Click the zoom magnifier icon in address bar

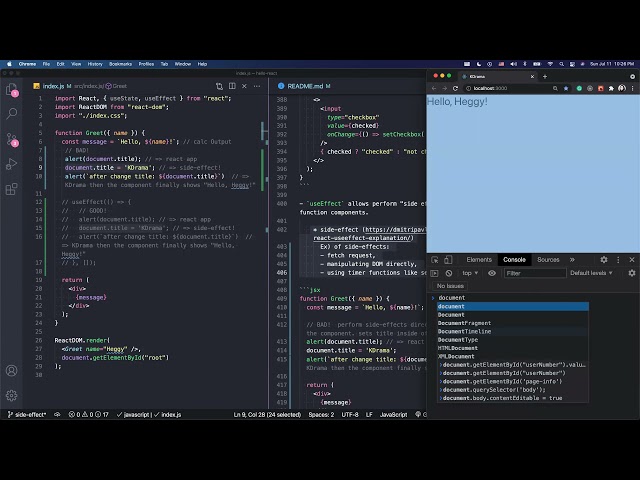(x=555, y=88)
